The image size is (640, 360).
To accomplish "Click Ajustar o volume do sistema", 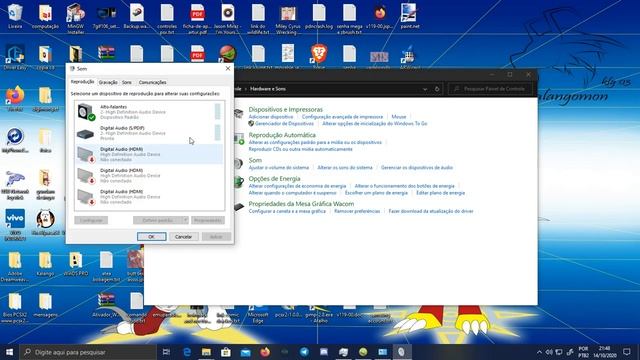I will pos(279,167).
